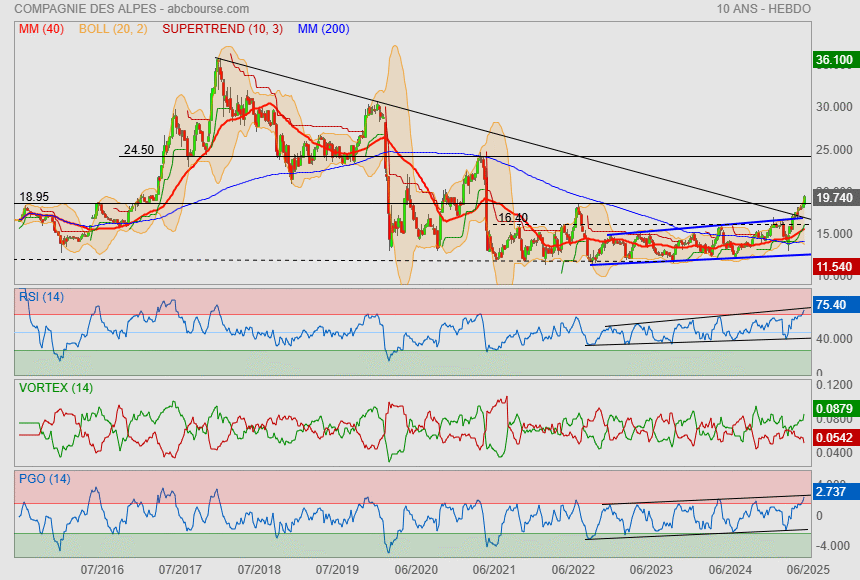Click the 25.000 price axis label
Viewport: 860px width, 580px height.
click(834, 150)
